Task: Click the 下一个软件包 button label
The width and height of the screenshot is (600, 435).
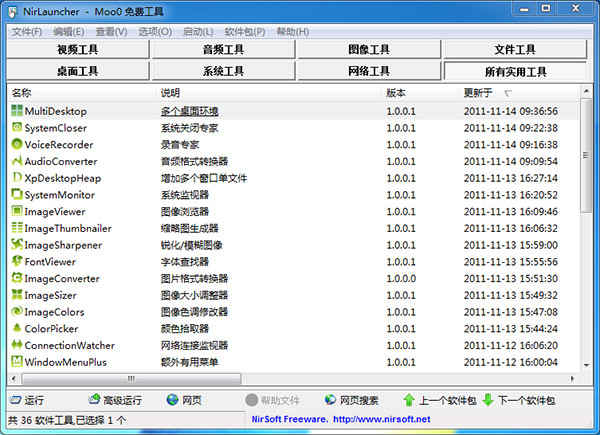Action: [x=527, y=401]
